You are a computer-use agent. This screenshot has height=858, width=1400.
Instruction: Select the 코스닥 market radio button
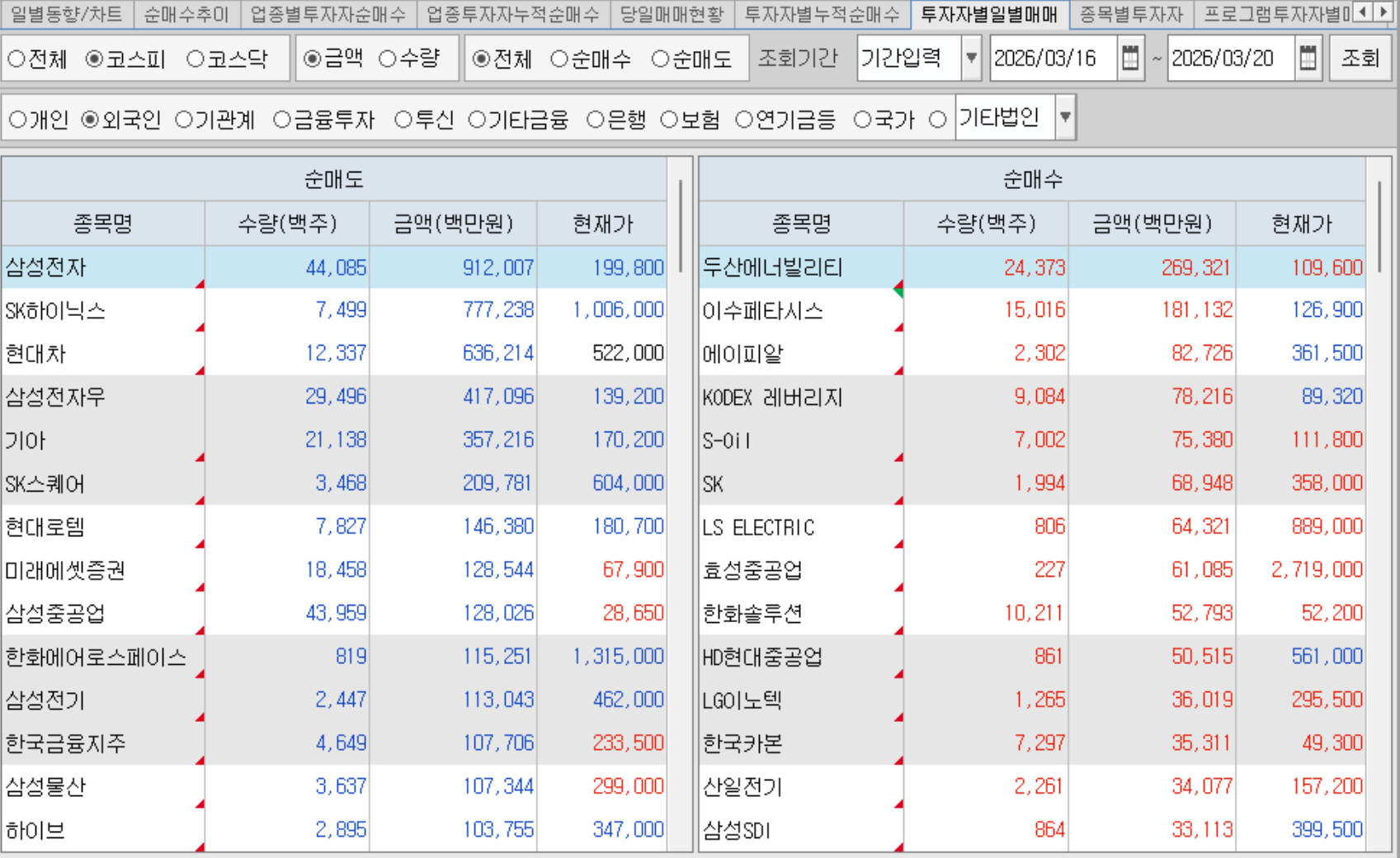(196, 59)
